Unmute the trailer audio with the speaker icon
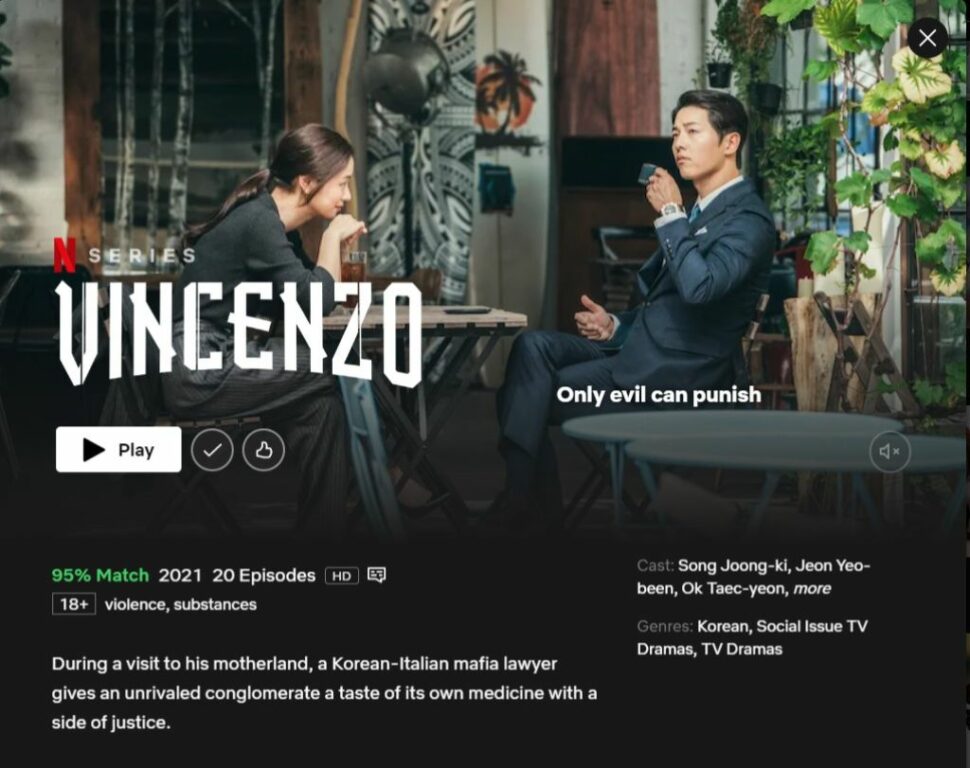This screenshot has height=768, width=970. 890,452
